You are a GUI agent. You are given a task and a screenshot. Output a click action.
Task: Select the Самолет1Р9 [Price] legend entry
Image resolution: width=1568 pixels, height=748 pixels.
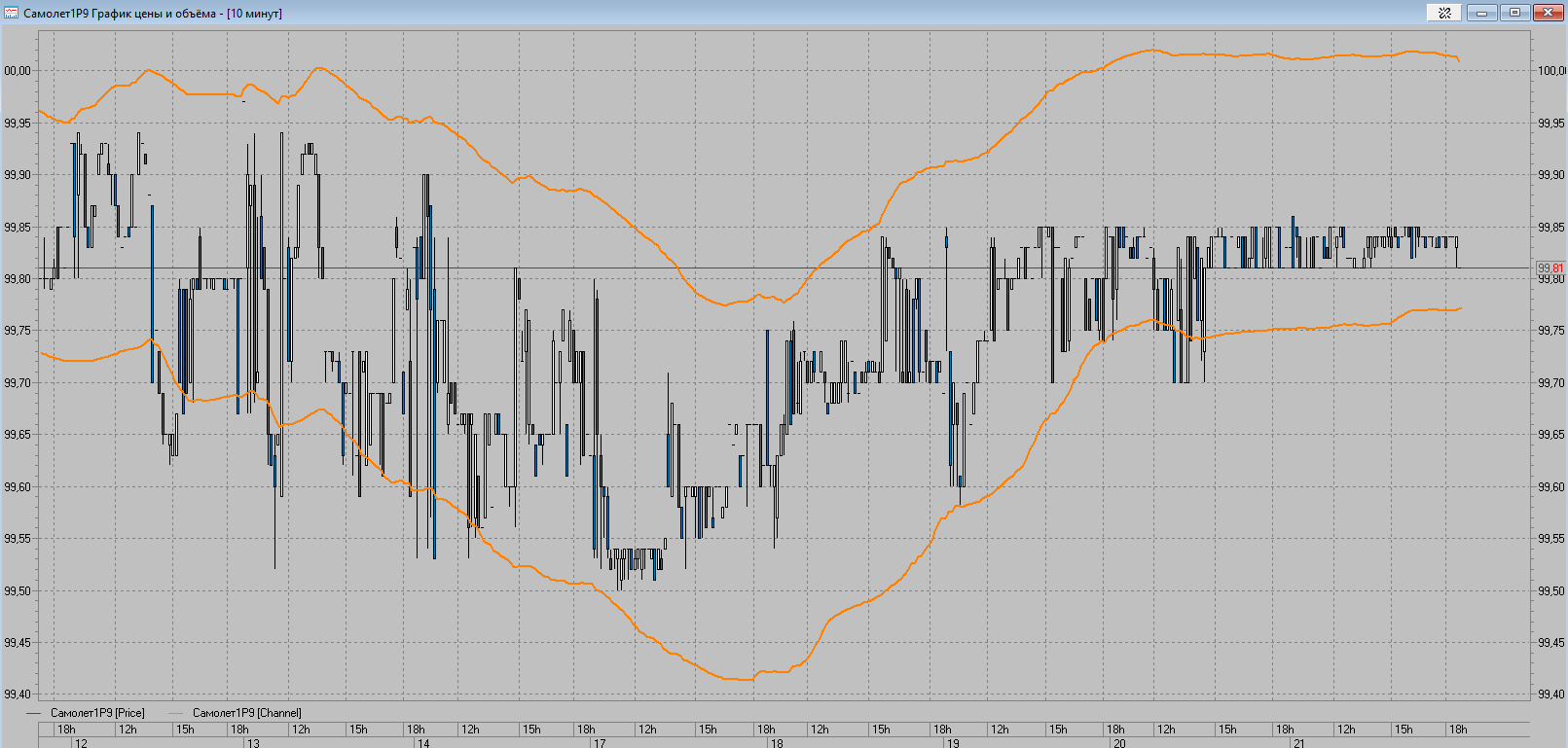pyautogui.click(x=97, y=713)
